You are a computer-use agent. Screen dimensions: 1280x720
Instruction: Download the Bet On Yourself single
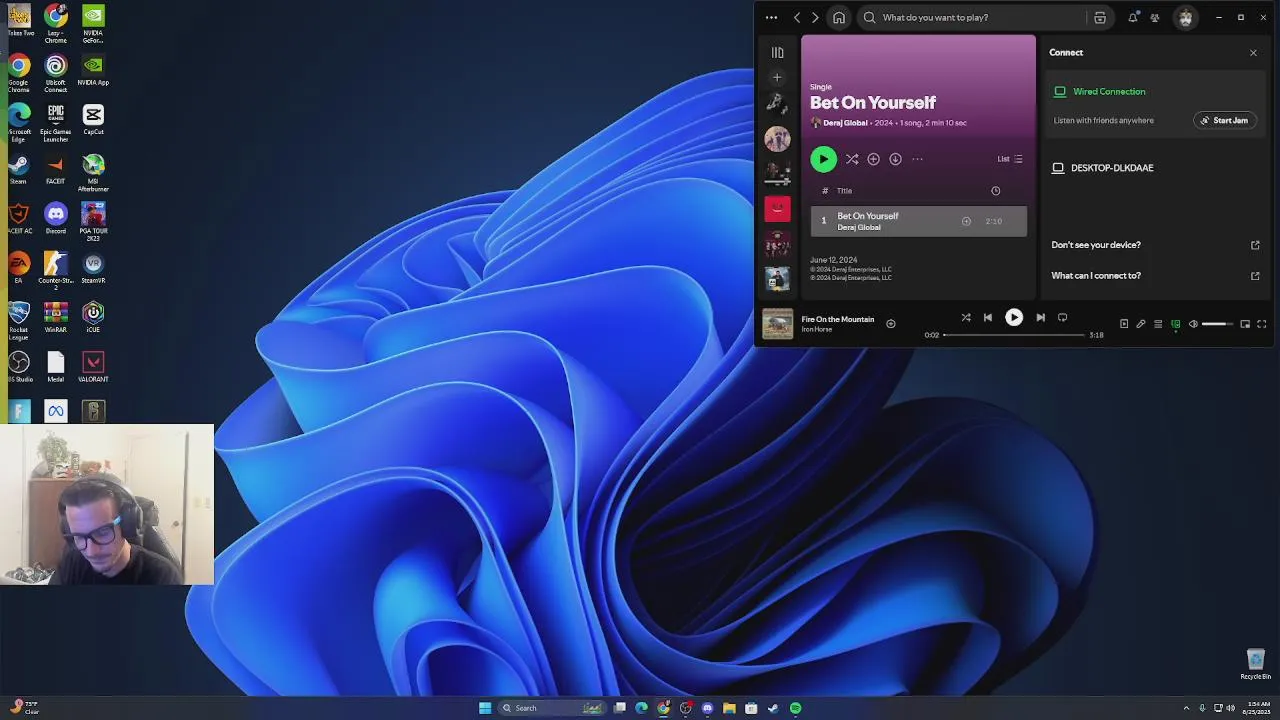pos(895,159)
